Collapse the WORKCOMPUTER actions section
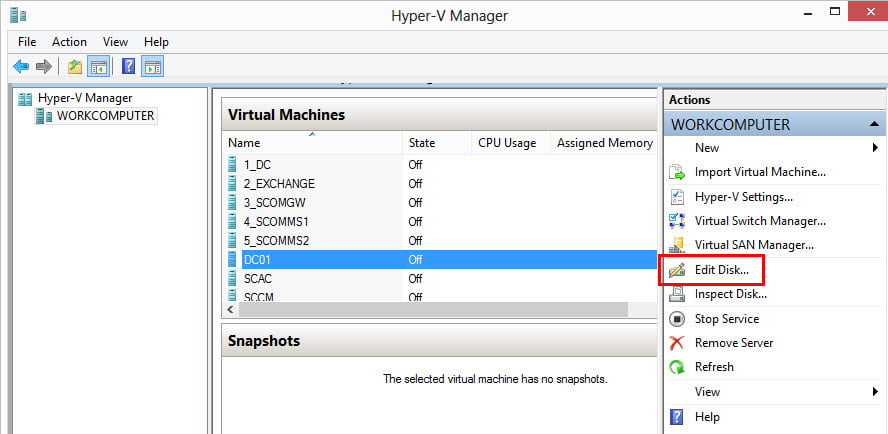 point(875,125)
